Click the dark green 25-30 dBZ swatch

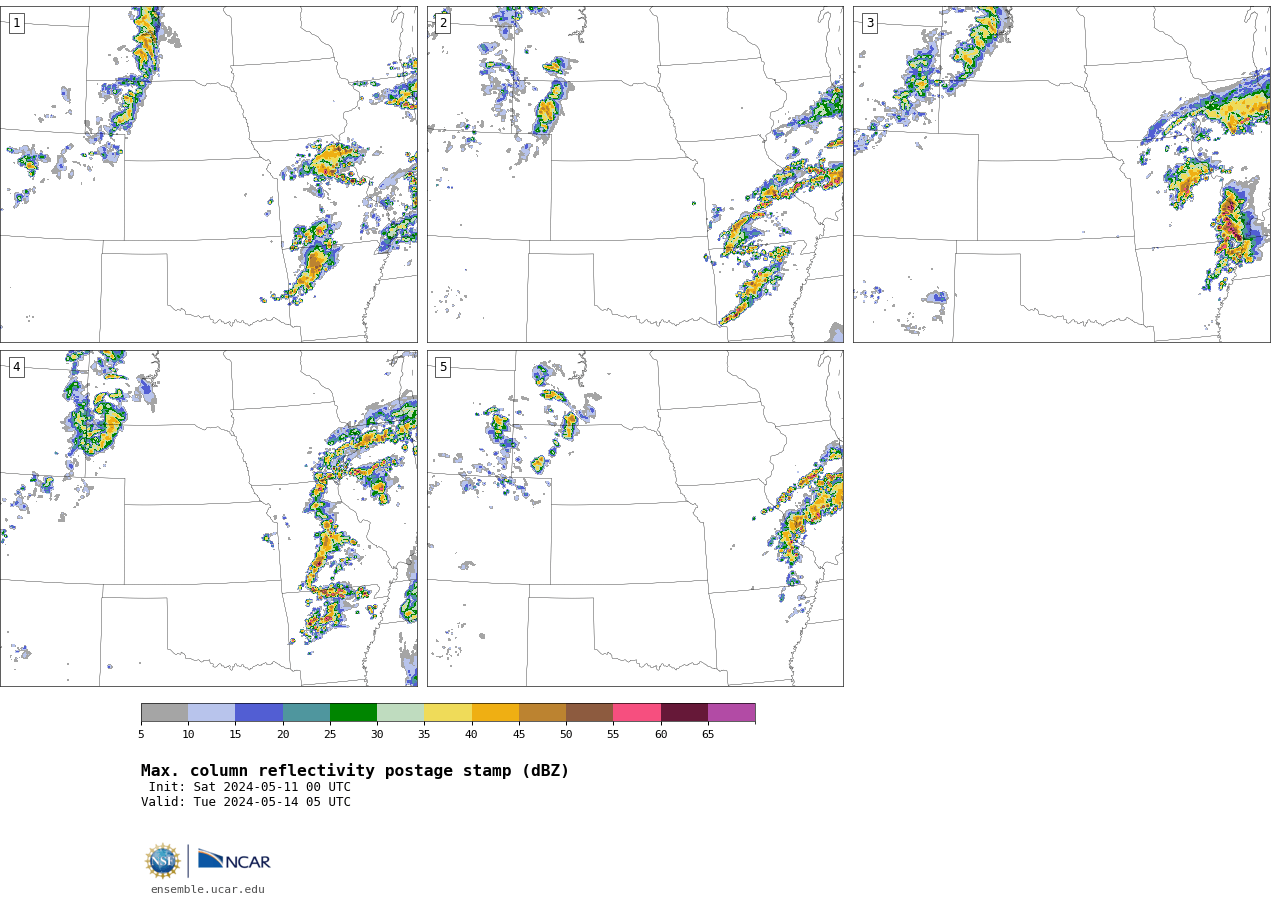click(353, 713)
